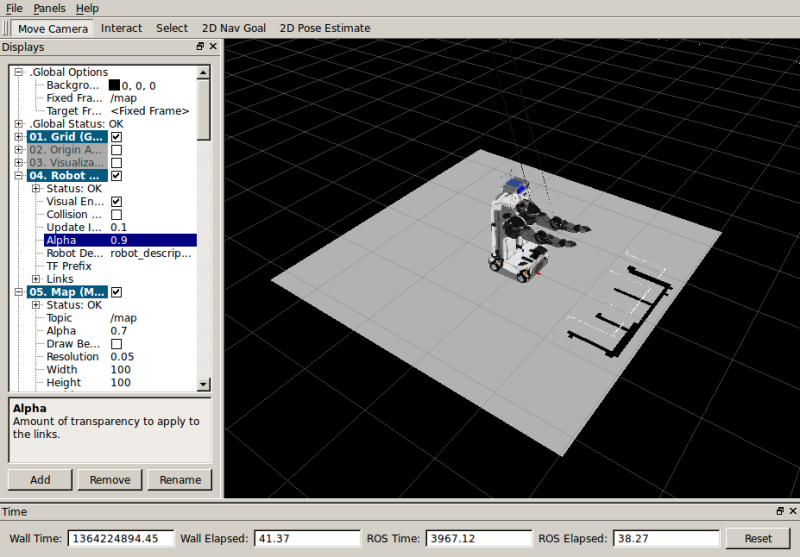Expand the Links node under Robot Model
Screen dimensions: 800x557
click(x=36, y=279)
